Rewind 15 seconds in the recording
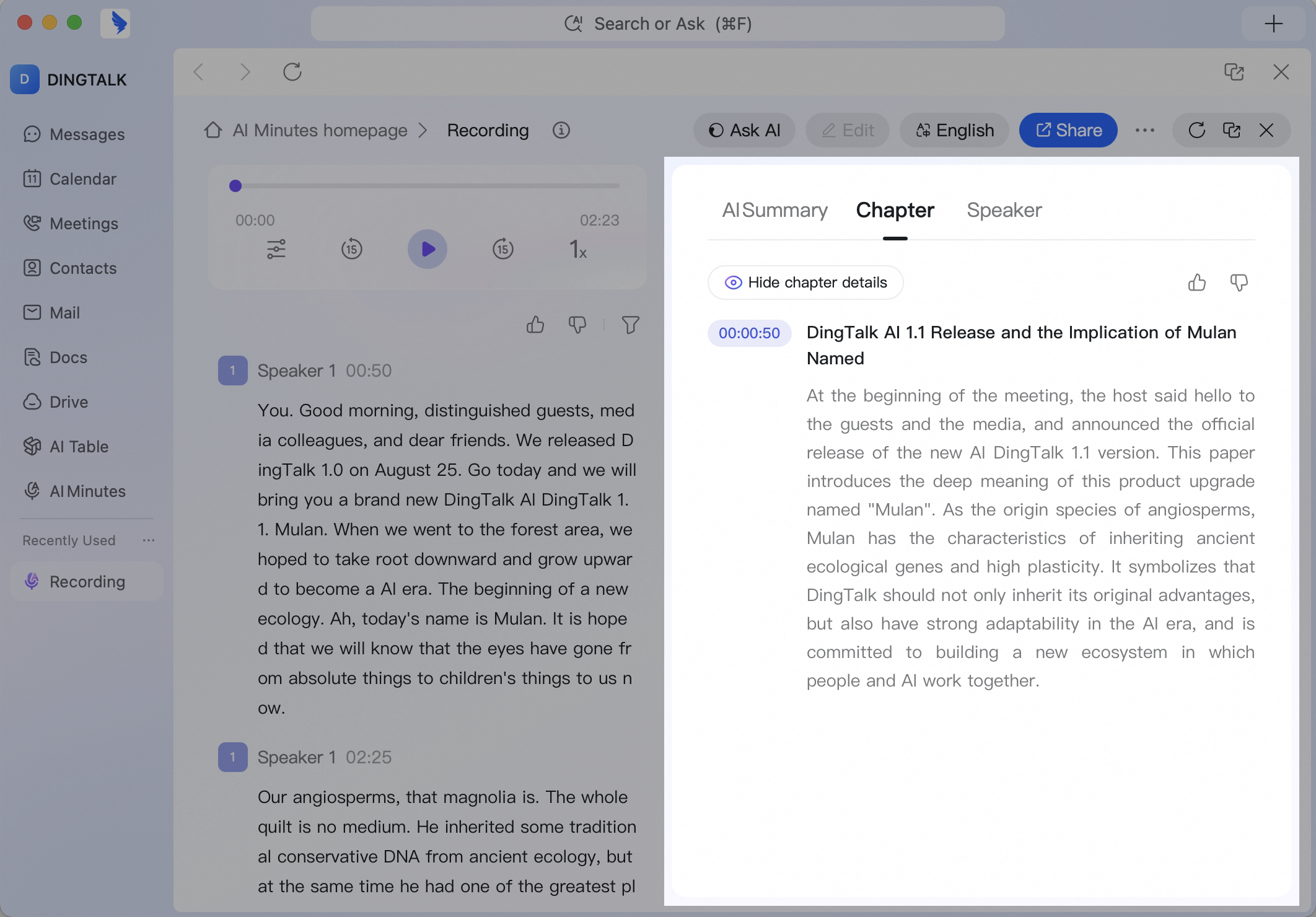The image size is (1316, 917). click(352, 249)
